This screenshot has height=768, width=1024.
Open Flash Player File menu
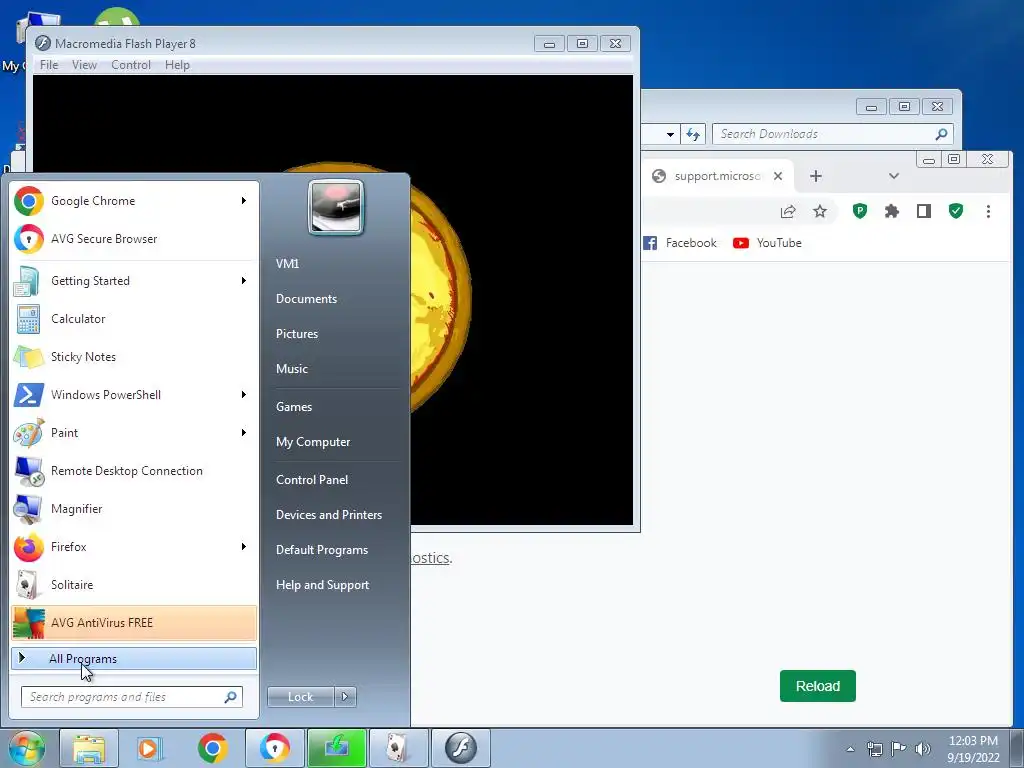49,65
